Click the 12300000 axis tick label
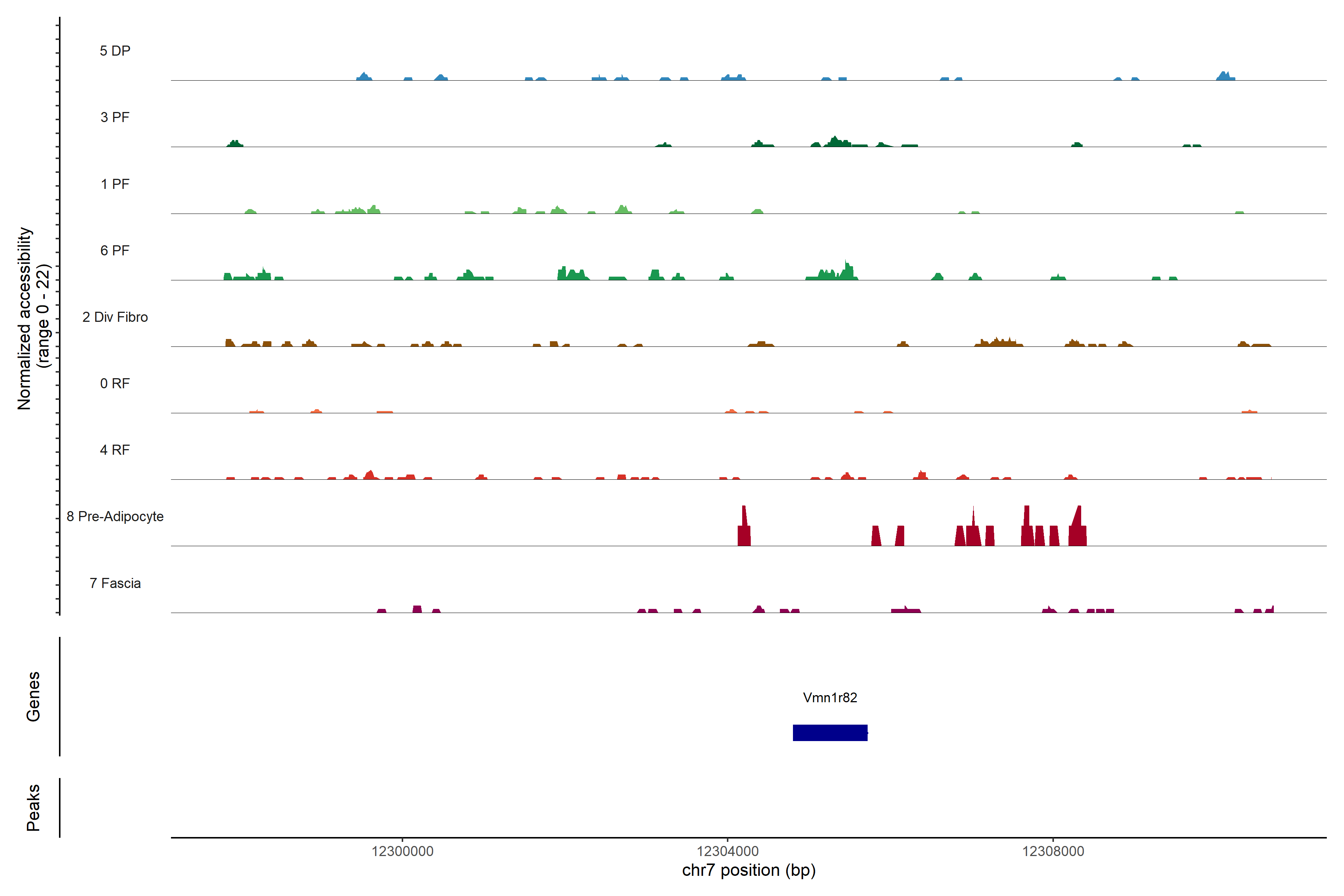 402,852
